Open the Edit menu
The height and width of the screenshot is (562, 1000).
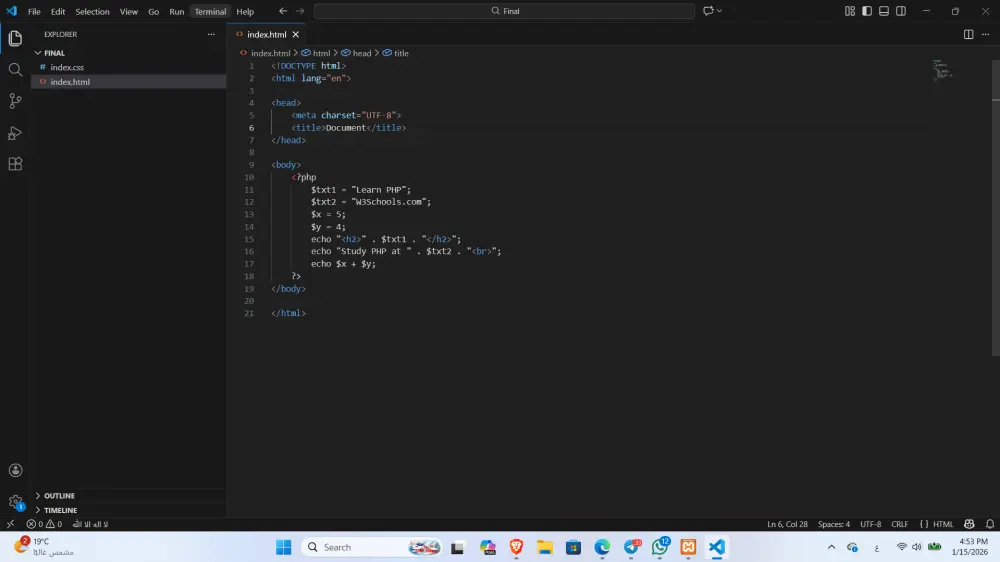[x=58, y=11]
